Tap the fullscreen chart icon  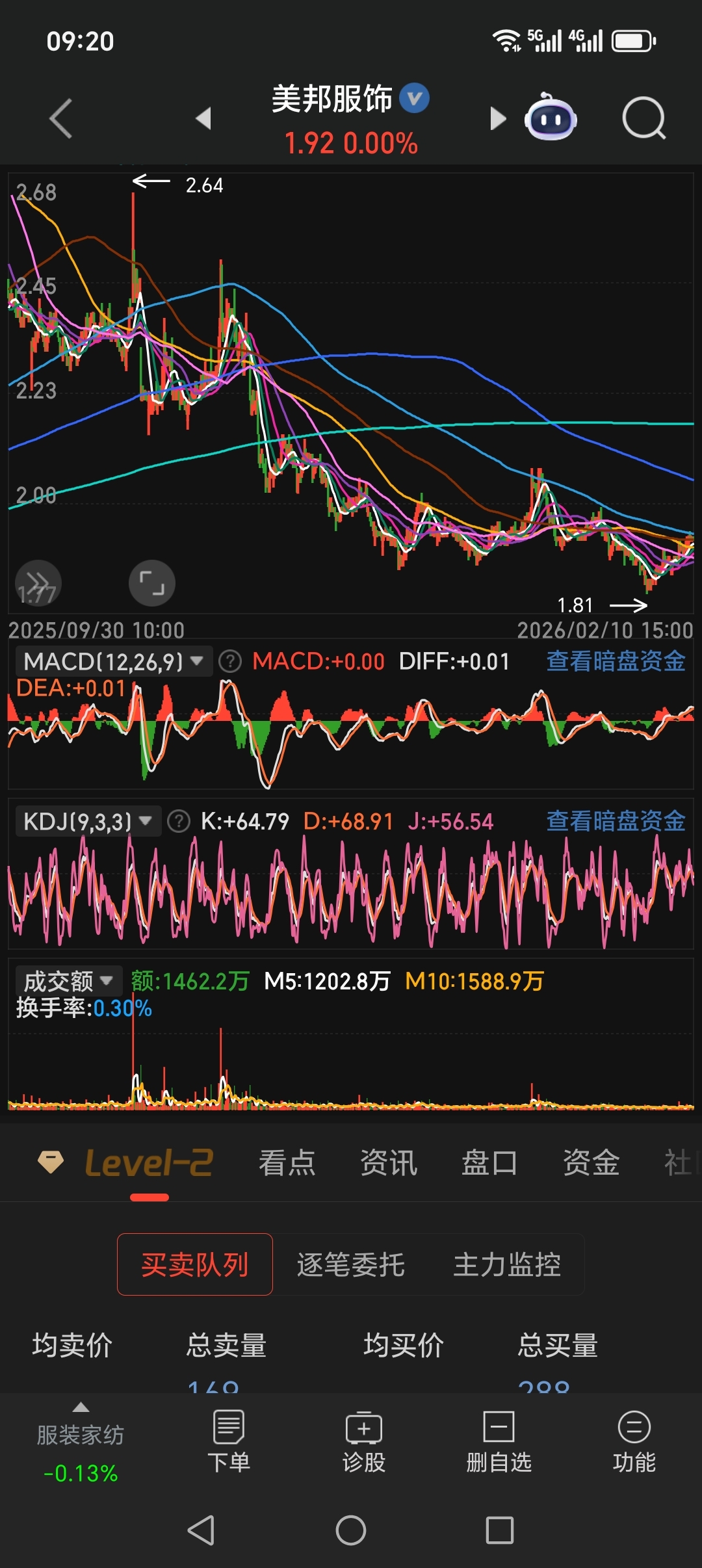click(x=152, y=583)
